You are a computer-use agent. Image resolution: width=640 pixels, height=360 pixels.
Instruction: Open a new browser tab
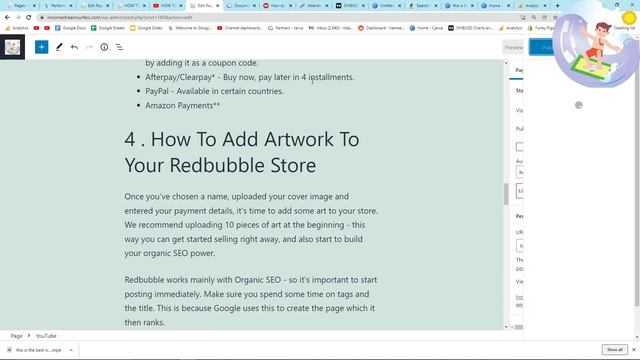click(x=558, y=6)
